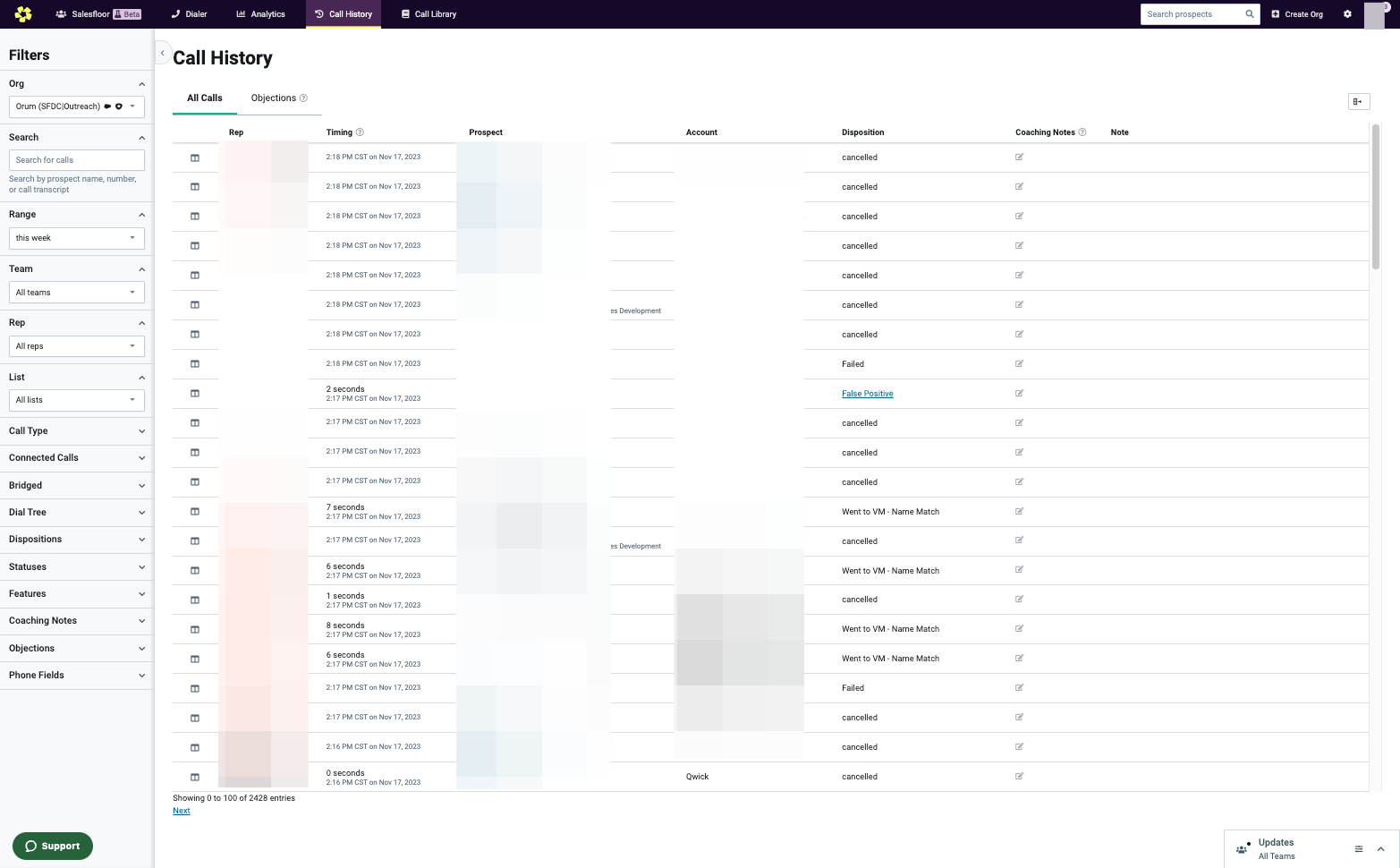Expand the Dispositions filter section
Viewport: 1400px width, 868px height.
77,540
